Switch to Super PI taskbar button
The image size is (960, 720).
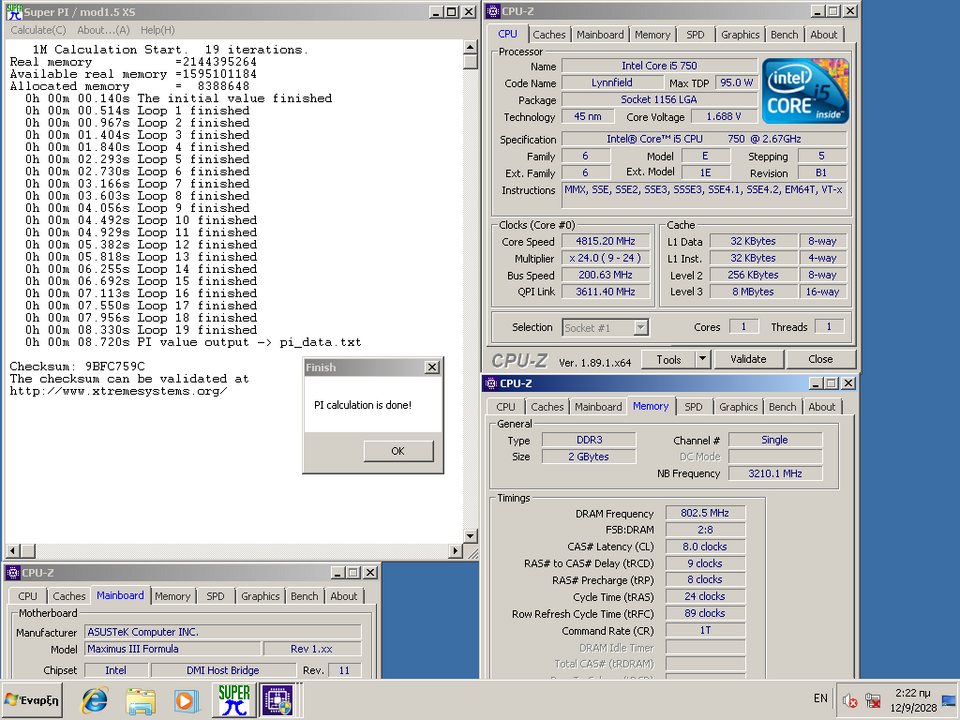coord(234,700)
